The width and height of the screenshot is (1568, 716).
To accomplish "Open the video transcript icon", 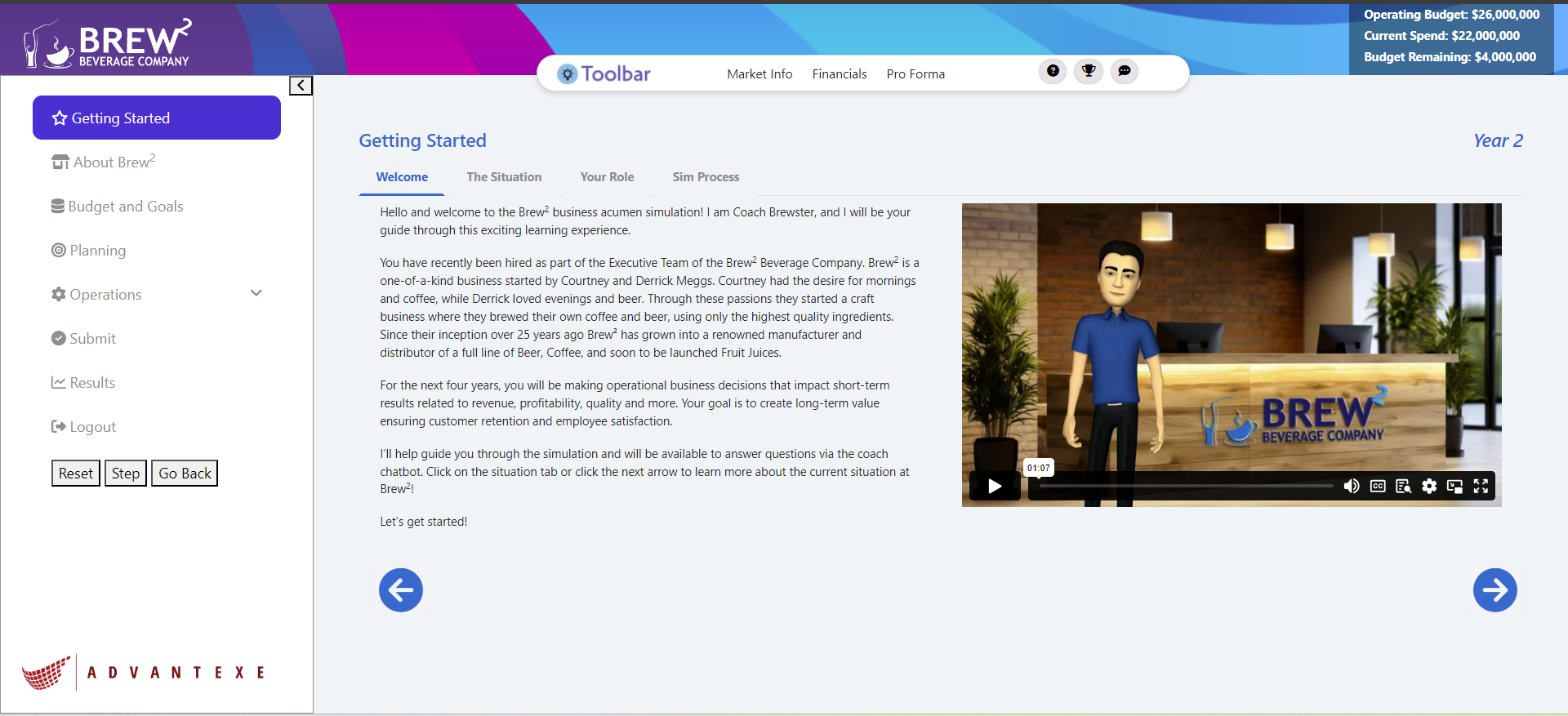I will coord(1404,487).
